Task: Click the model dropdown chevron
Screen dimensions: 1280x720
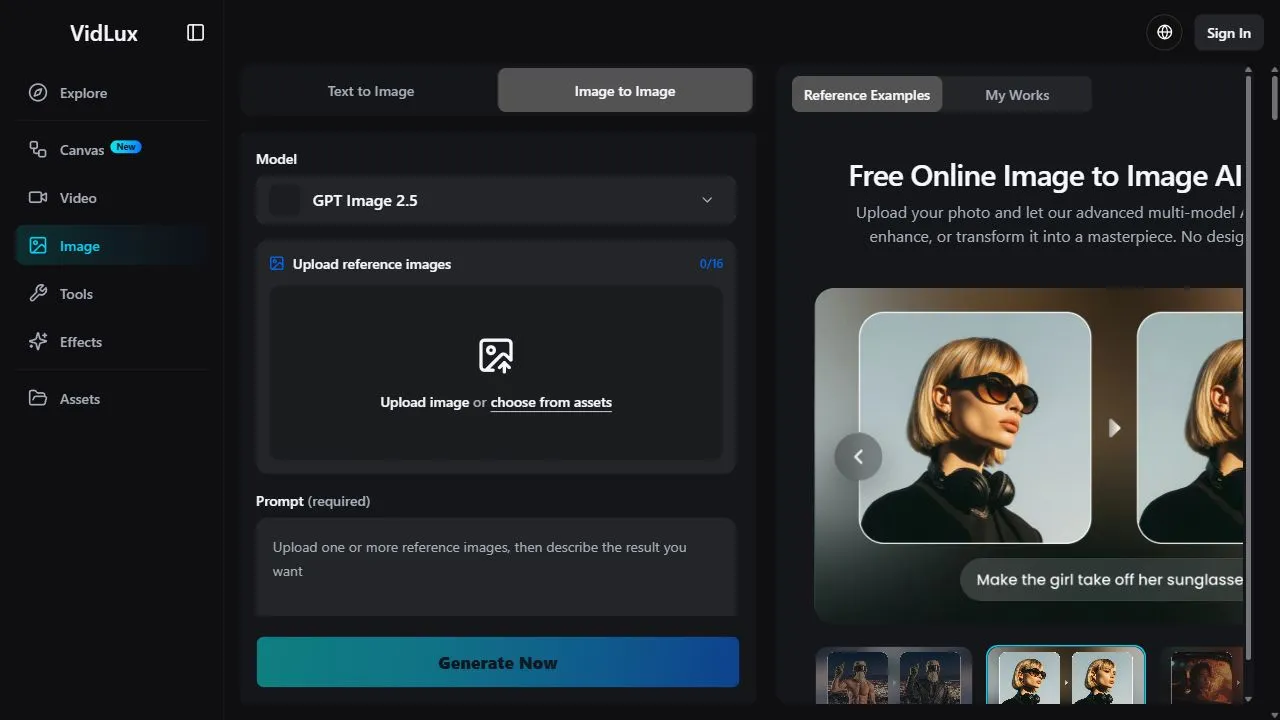Action: click(707, 200)
